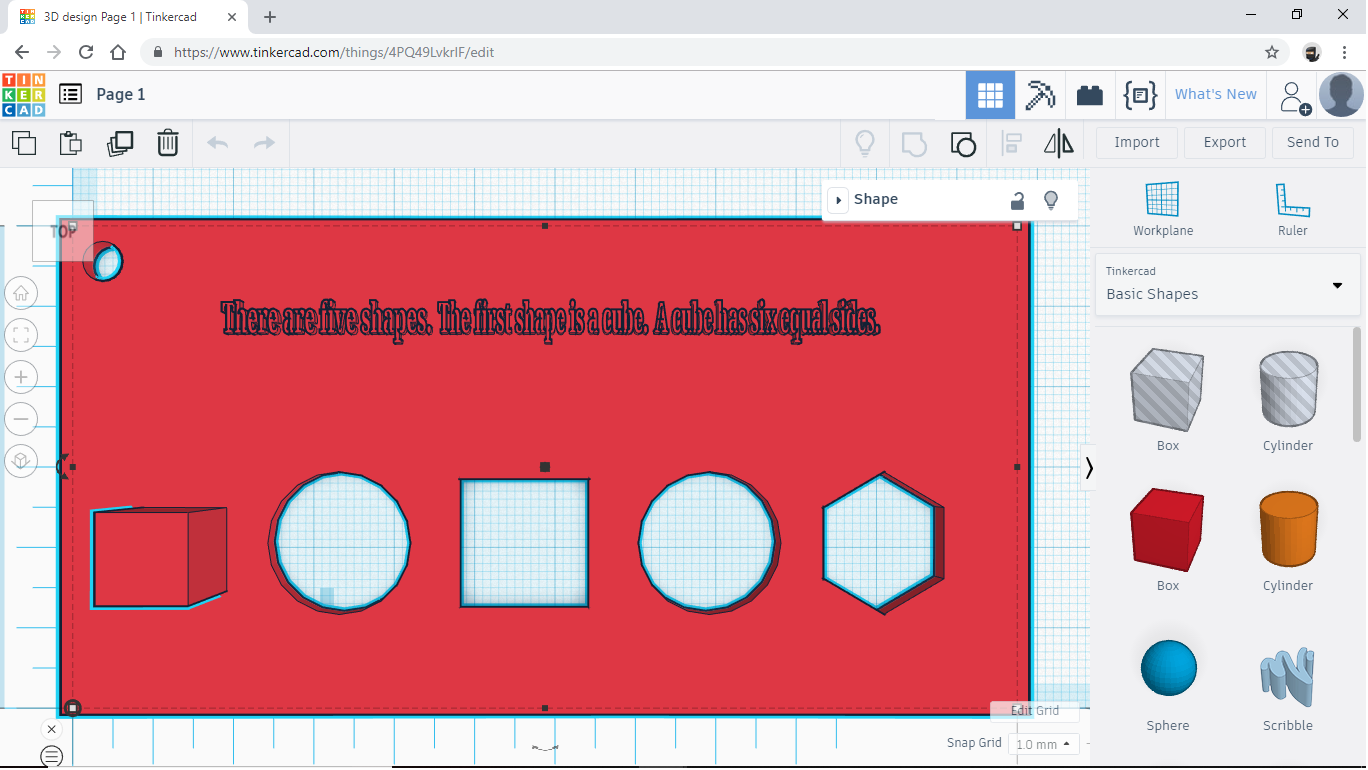
Task: Open the Page 1 design menu
Action: coord(69,93)
